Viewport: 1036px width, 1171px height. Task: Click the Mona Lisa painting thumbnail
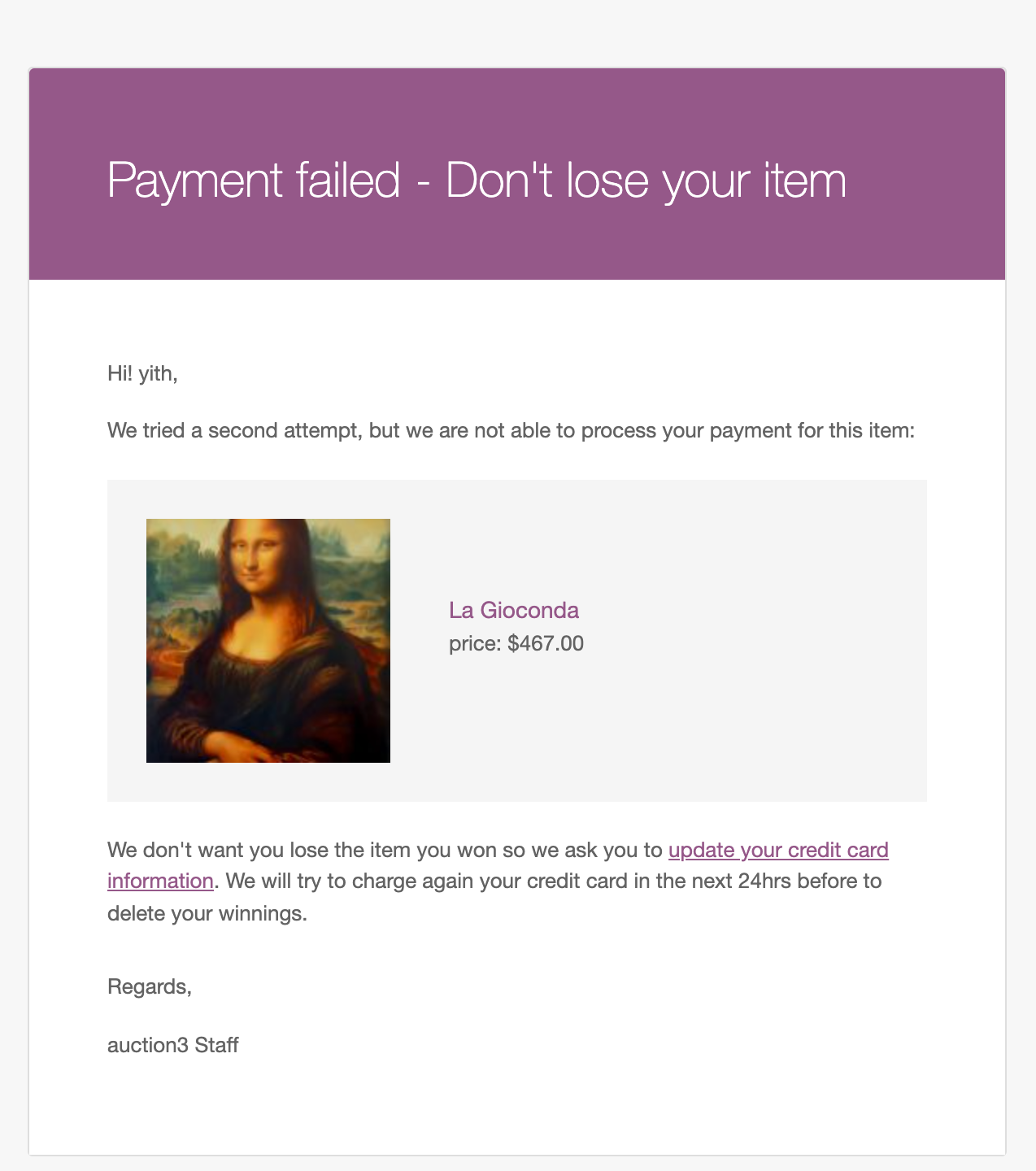(268, 641)
